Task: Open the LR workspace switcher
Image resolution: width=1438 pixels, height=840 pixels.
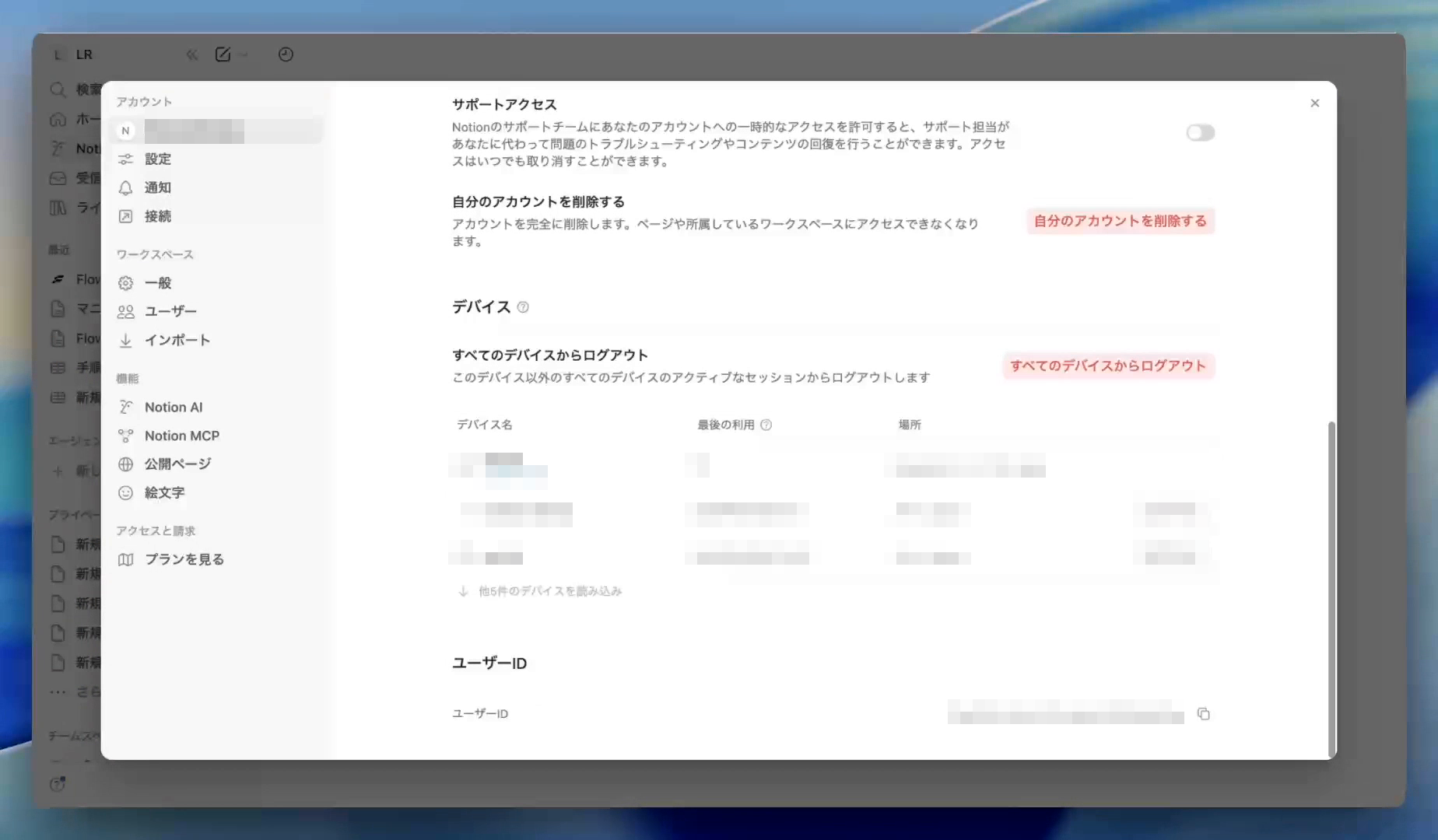Action: 72,54
